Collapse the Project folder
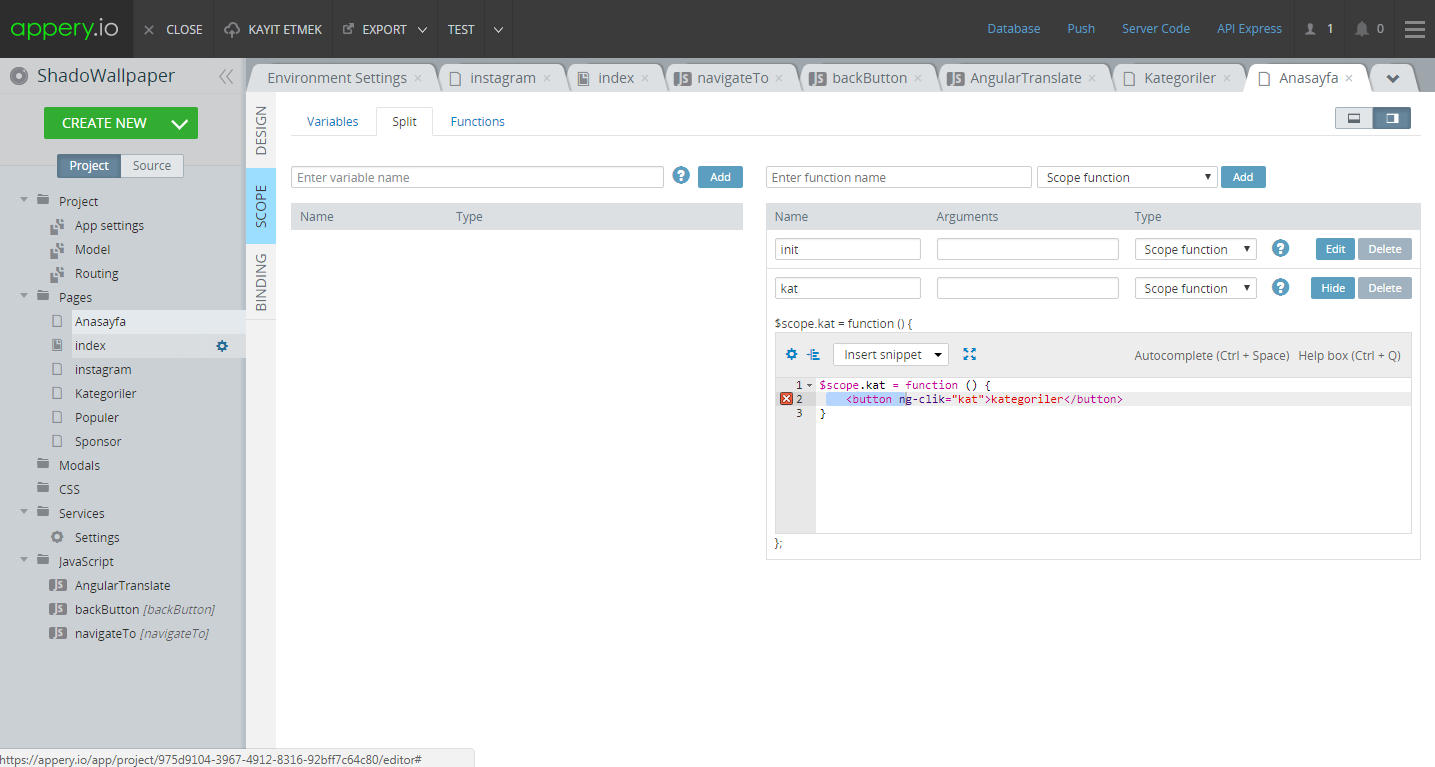The image size is (1435, 767). 23,201
